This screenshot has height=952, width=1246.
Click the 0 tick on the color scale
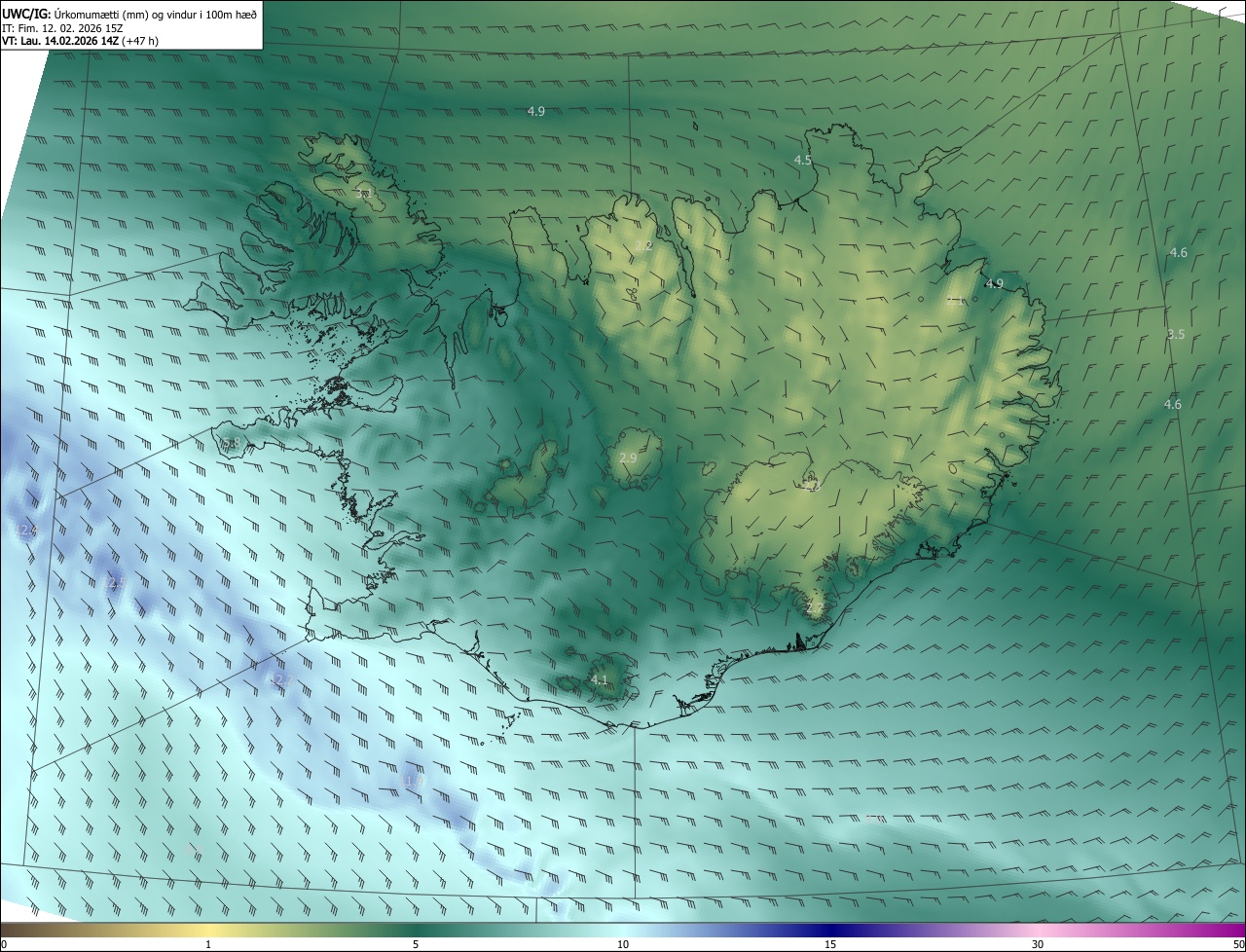coord(4,944)
